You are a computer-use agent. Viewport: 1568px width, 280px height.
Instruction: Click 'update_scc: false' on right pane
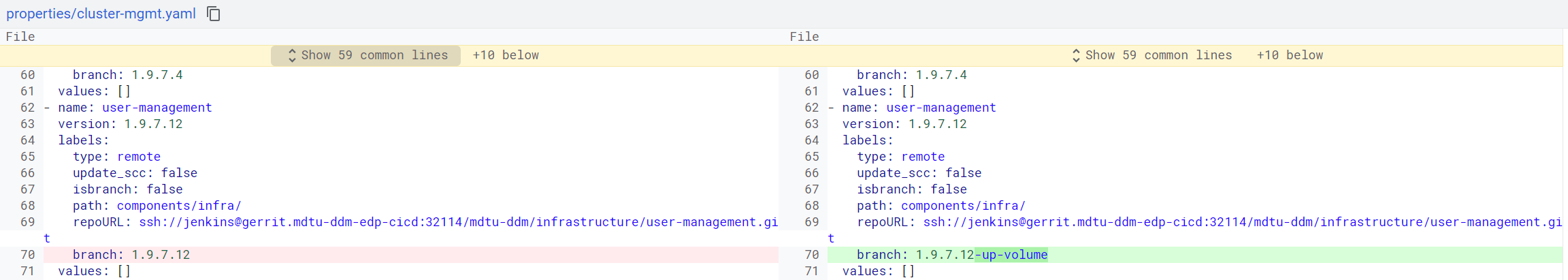(x=919, y=173)
